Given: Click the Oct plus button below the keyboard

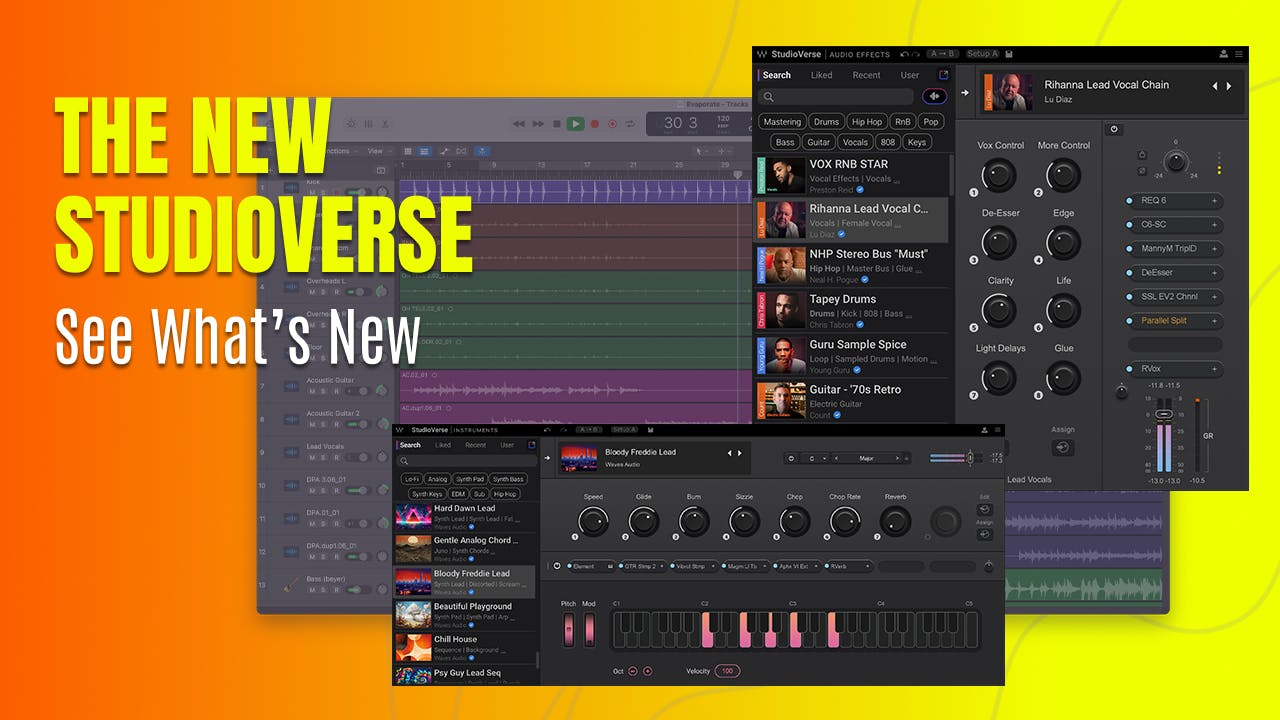Looking at the screenshot, I should tap(647, 671).
